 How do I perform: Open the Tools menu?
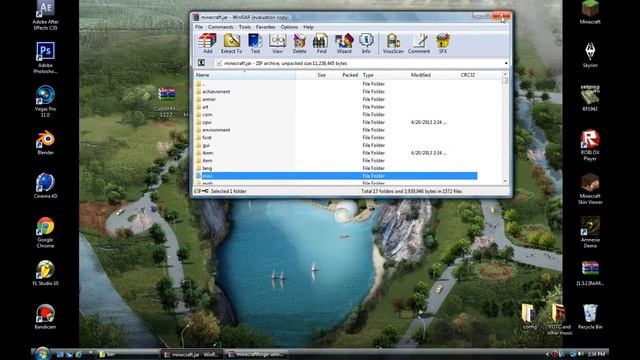(244, 27)
